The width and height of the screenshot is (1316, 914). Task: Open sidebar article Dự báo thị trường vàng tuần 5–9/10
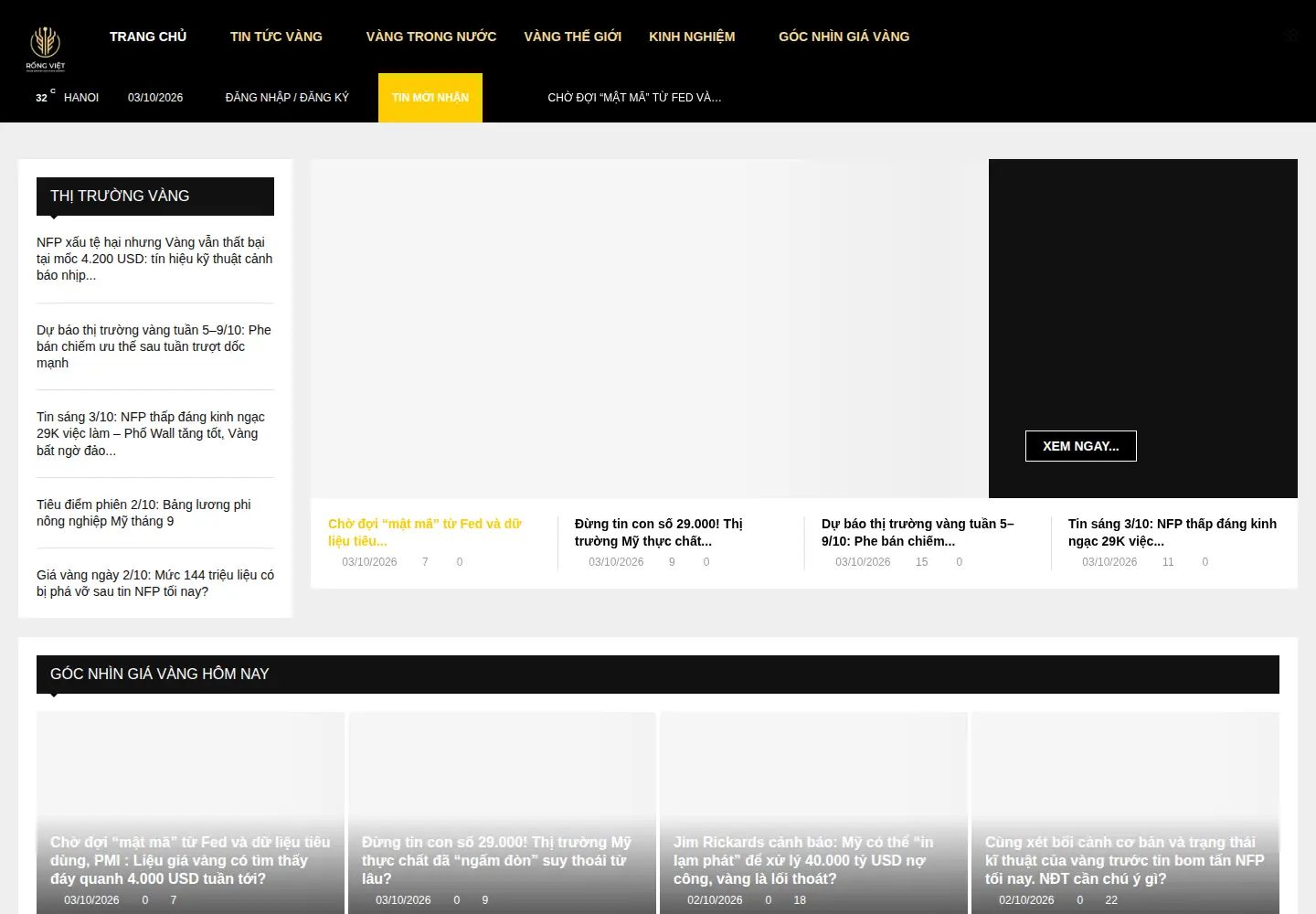[155, 346]
